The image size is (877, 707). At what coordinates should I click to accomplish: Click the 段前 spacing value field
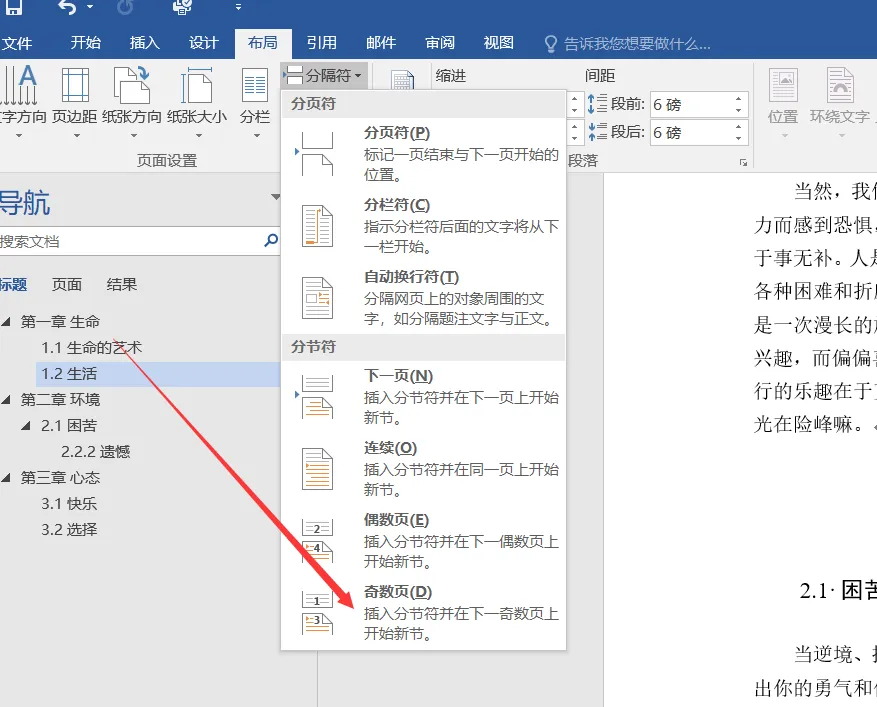click(x=690, y=105)
